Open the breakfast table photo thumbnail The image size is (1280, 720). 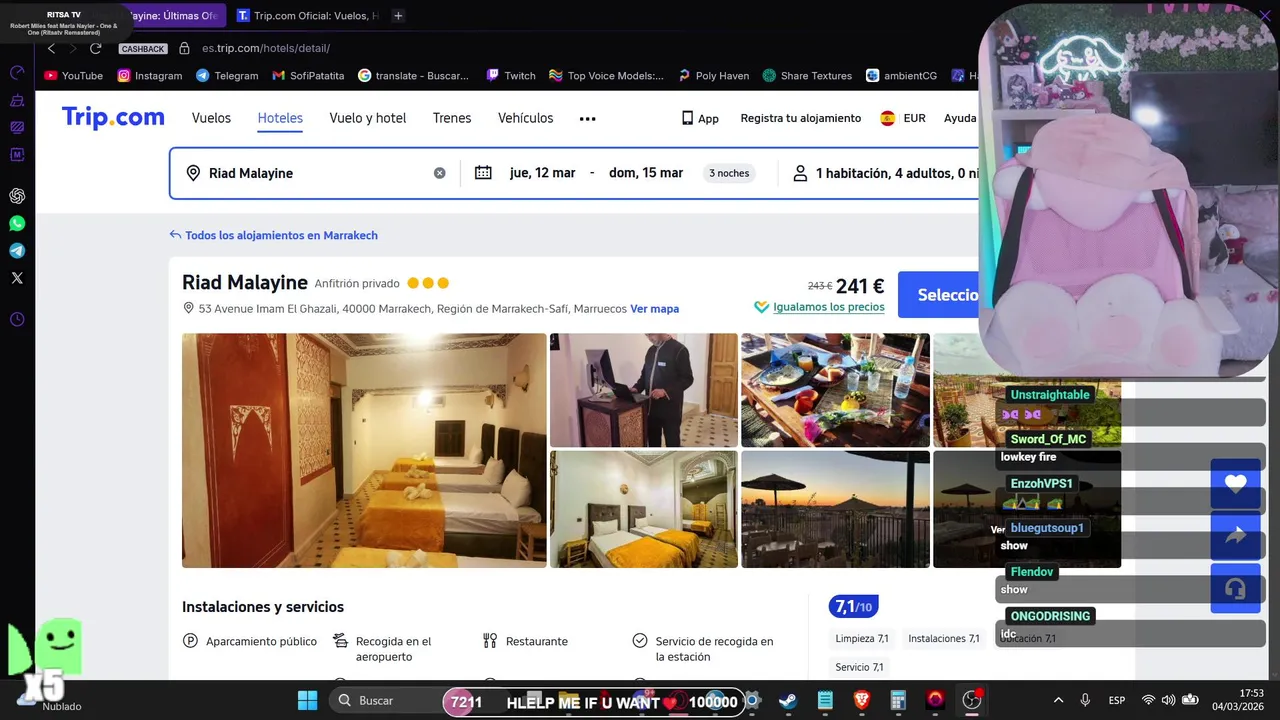[835, 390]
